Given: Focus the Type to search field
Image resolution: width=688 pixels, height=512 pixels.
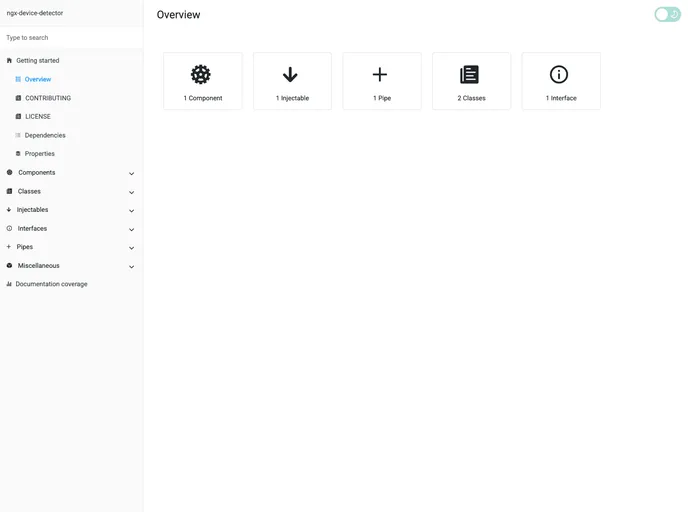Looking at the screenshot, I should point(72,38).
